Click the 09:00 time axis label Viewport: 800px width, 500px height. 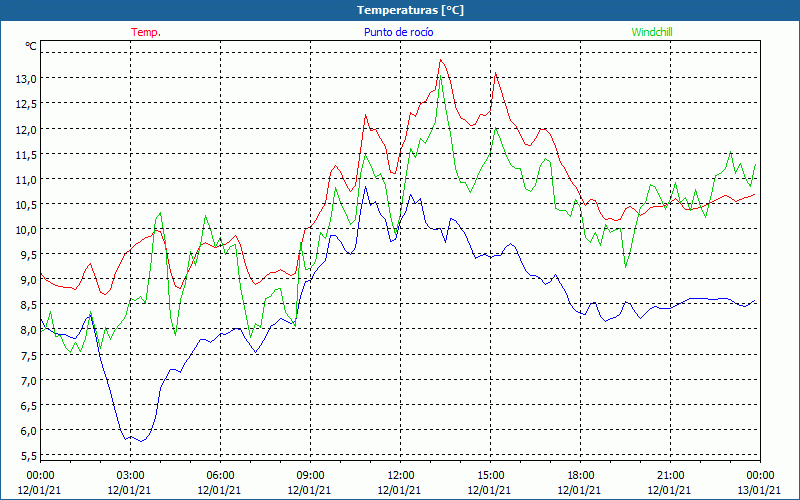tap(310, 476)
